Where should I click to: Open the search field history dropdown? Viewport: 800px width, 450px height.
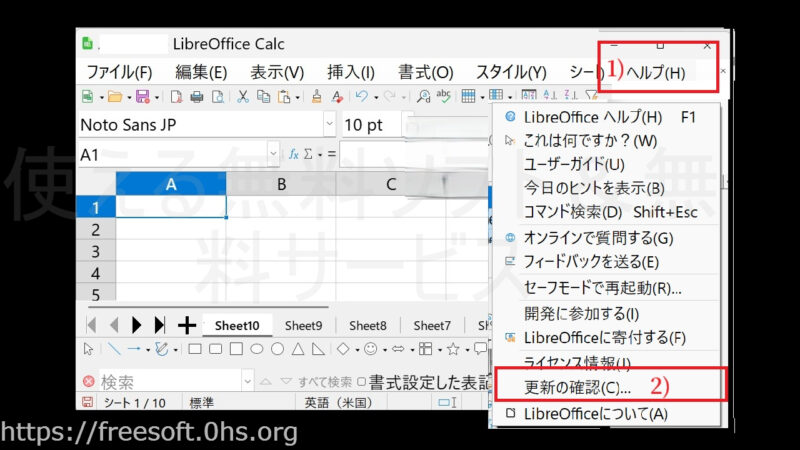(x=247, y=382)
